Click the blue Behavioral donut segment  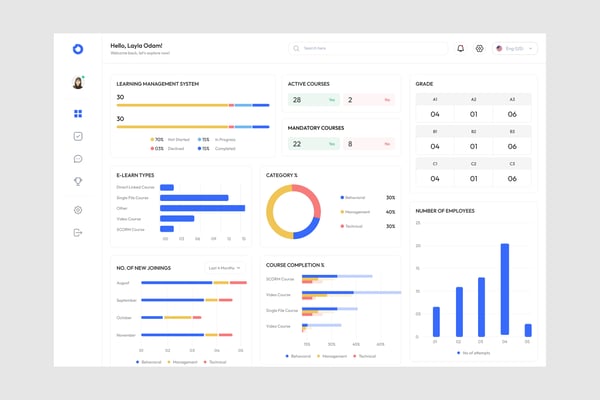pos(310,230)
